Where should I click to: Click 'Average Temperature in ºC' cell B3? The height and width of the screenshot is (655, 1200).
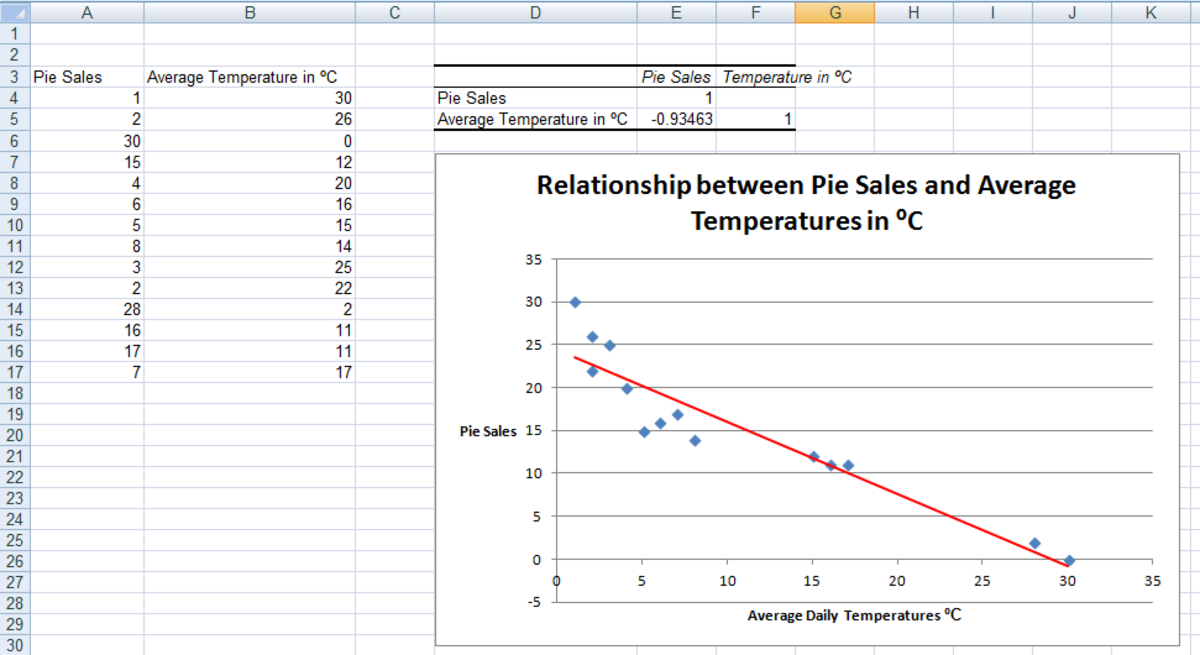coord(249,77)
